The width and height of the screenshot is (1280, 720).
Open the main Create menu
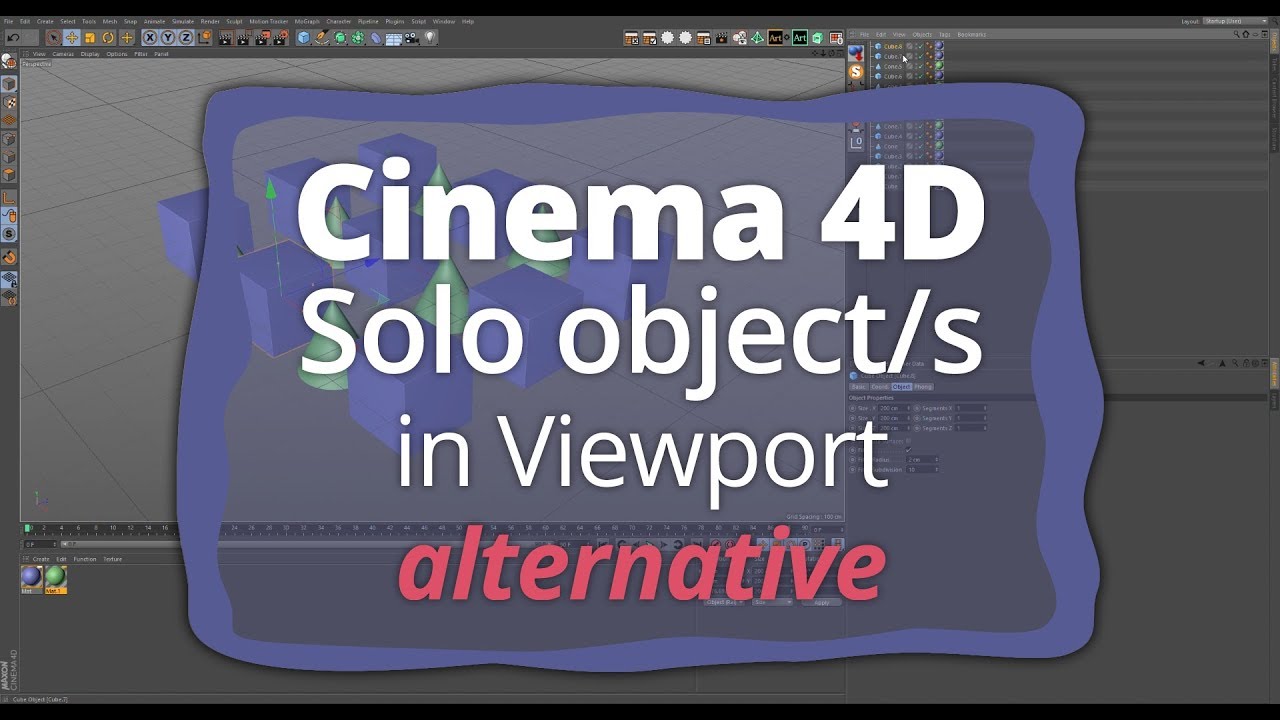(45, 21)
